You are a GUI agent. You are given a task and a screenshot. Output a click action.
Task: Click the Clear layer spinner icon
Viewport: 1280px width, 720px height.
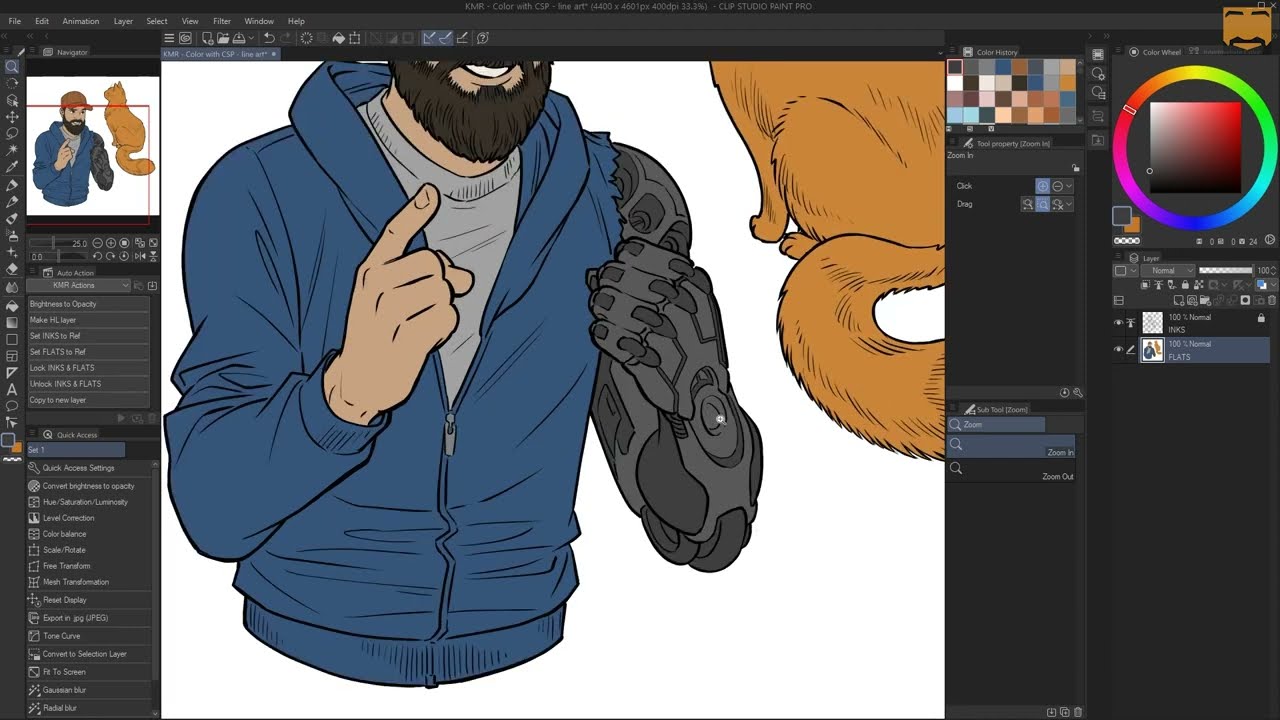click(x=307, y=38)
